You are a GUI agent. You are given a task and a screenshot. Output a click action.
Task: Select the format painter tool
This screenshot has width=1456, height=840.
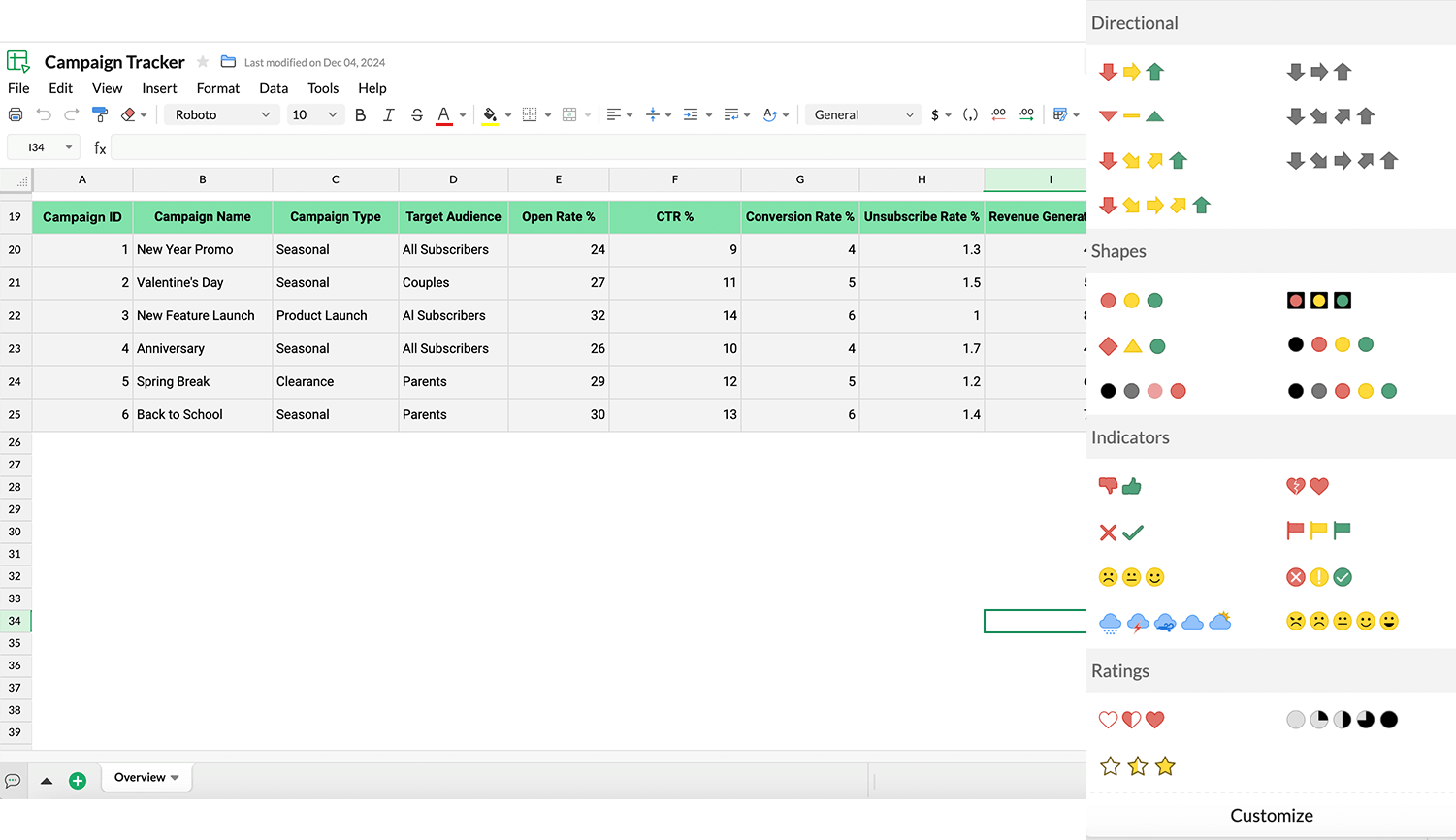pos(100,114)
